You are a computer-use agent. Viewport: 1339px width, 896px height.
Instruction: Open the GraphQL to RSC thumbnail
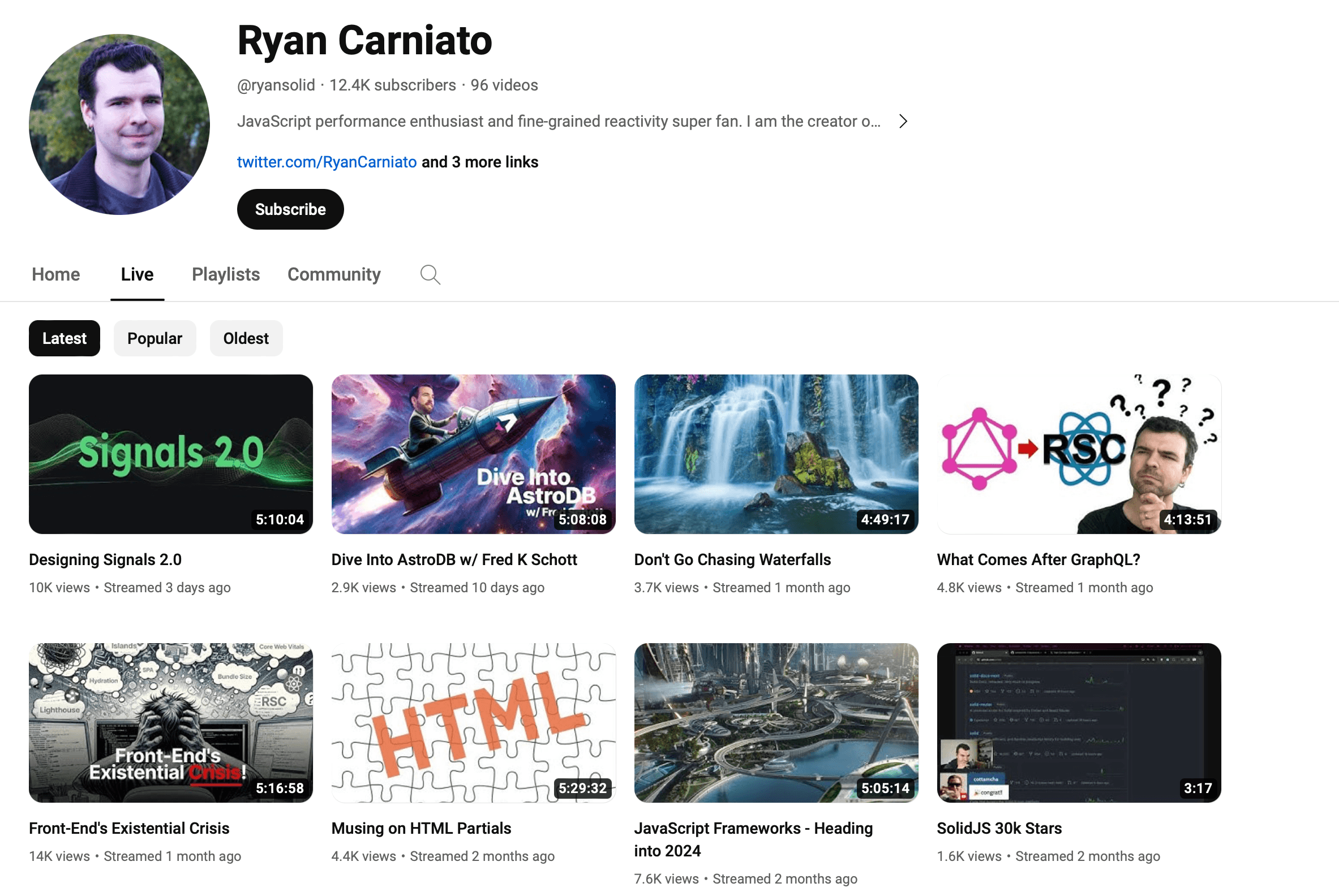click(x=1078, y=454)
